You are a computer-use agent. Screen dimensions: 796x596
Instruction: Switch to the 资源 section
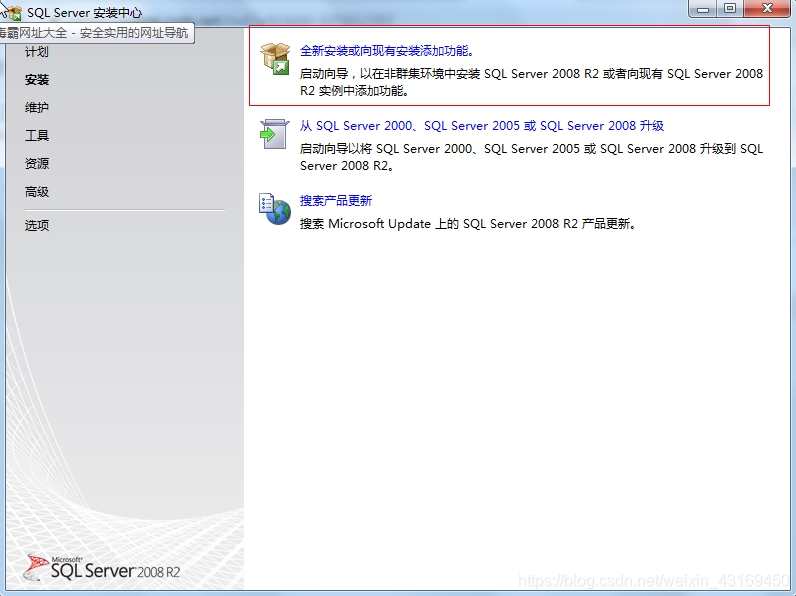coord(37,163)
